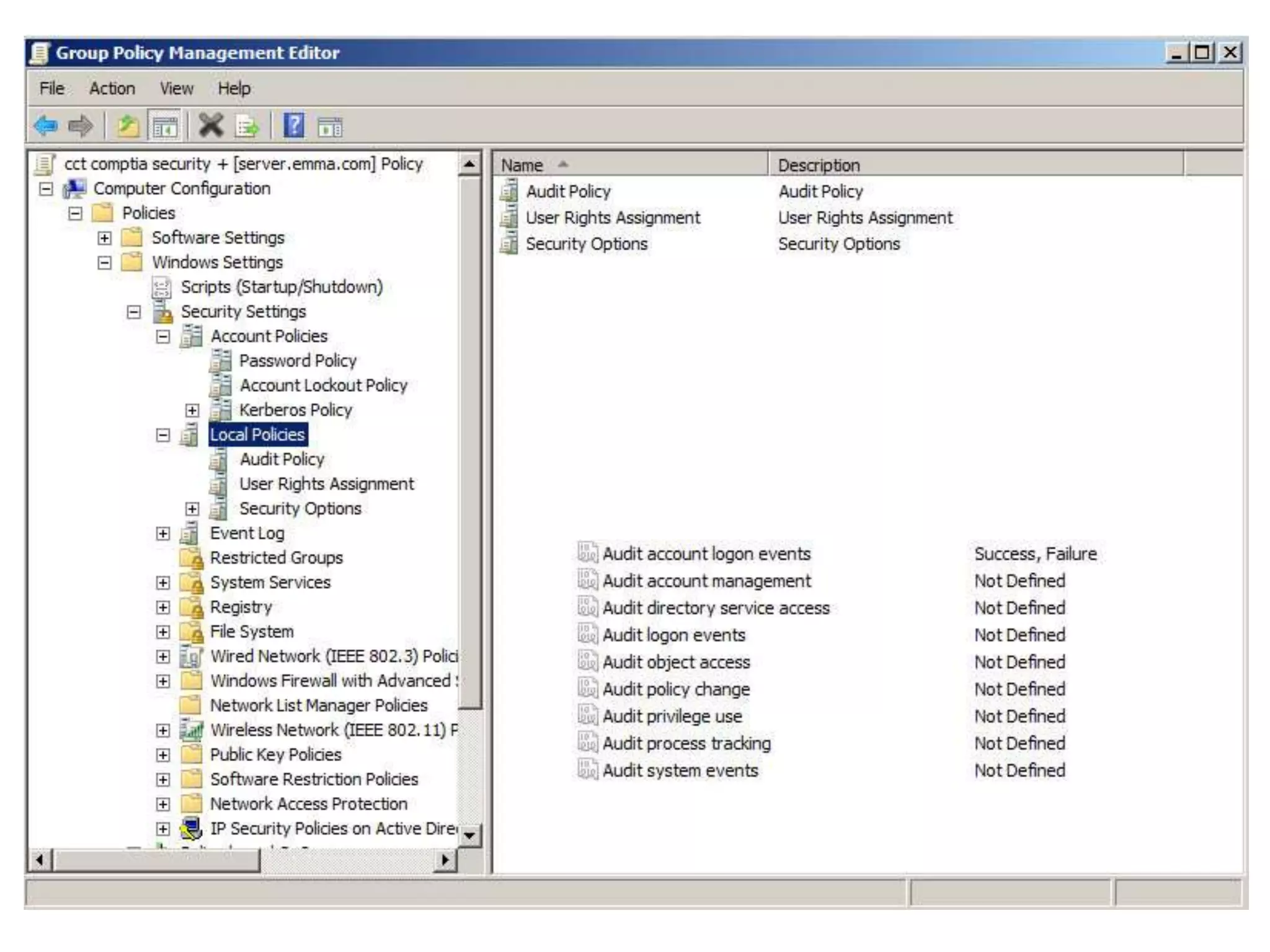Expand the Software Settings node
Screen dimensions: 1270x952
[105, 238]
